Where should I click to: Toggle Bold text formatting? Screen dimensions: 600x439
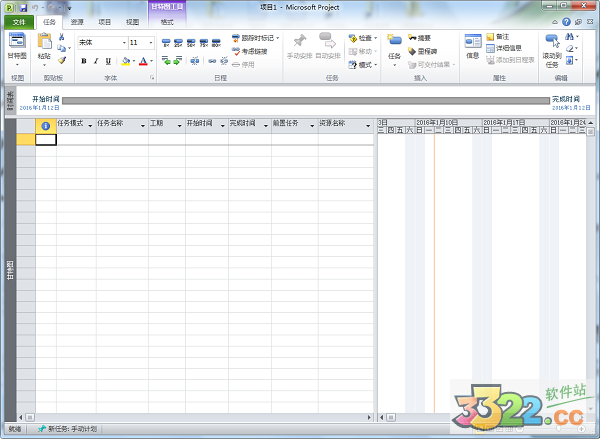(x=83, y=61)
